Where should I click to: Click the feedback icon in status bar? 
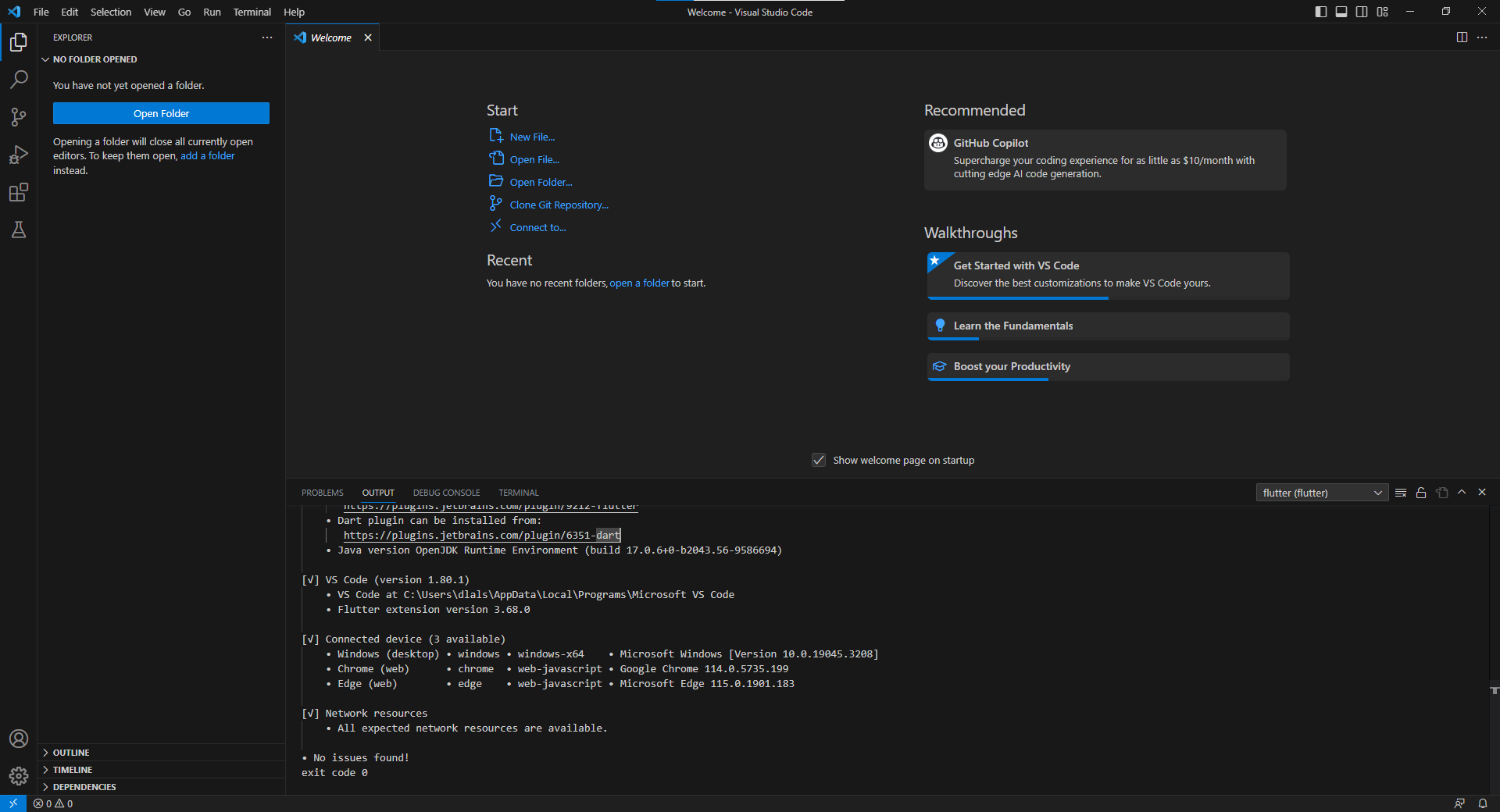(1459, 803)
